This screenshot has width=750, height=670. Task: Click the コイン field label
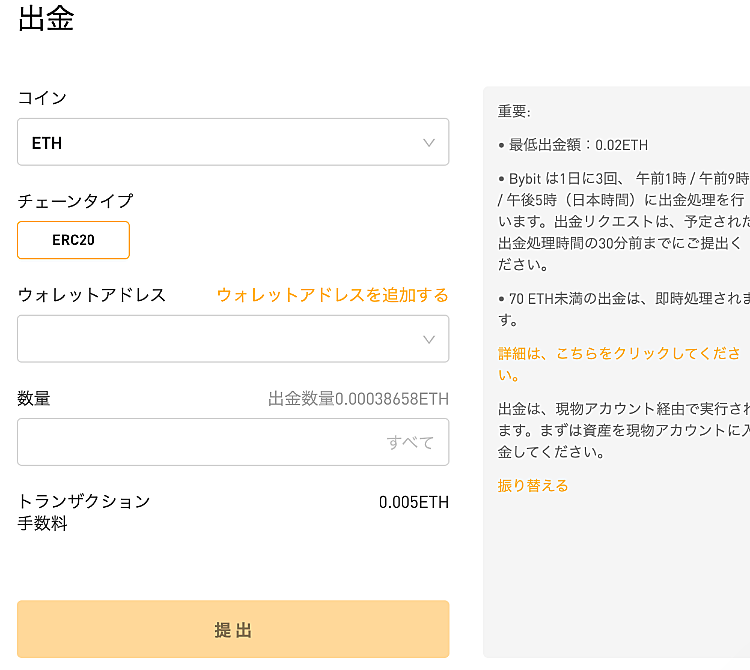click(x=42, y=98)
